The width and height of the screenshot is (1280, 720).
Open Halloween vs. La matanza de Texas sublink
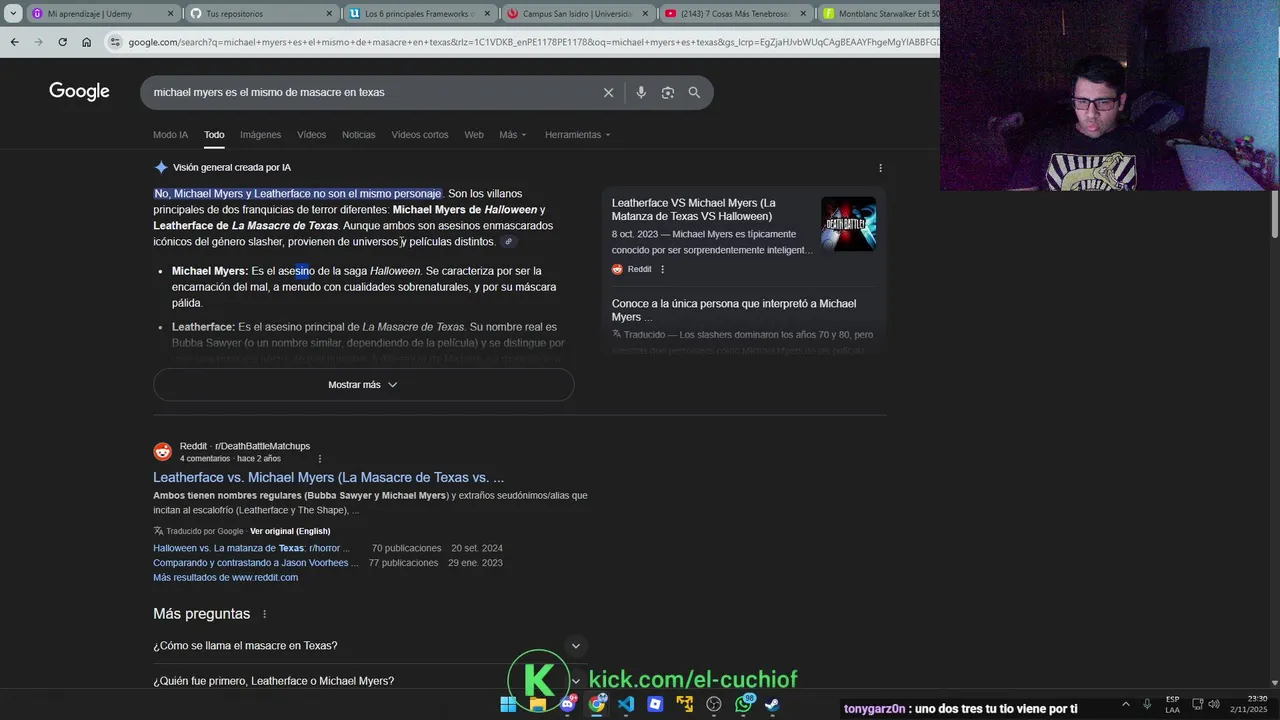pos(251,548)
